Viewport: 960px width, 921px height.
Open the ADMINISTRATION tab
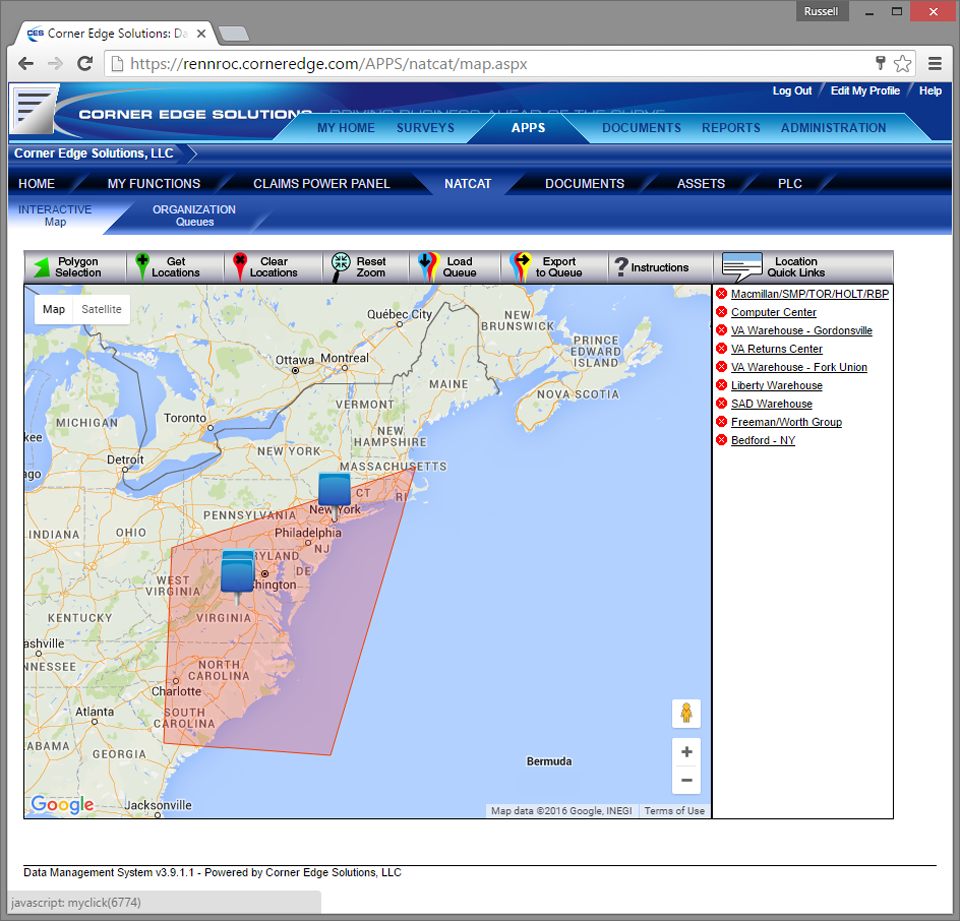click(833, 127)
